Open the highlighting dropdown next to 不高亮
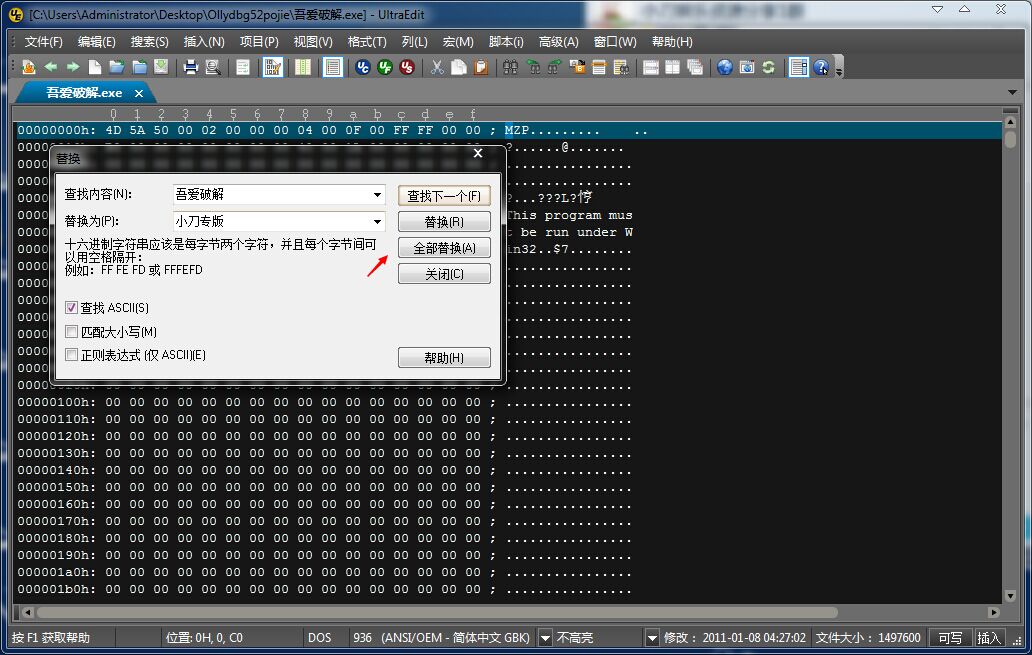 point(652,638)
